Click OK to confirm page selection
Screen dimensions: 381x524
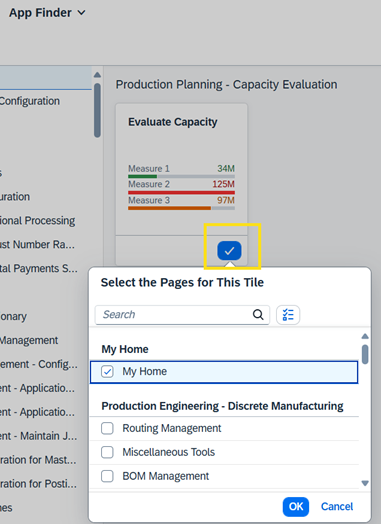coord(296,507)
